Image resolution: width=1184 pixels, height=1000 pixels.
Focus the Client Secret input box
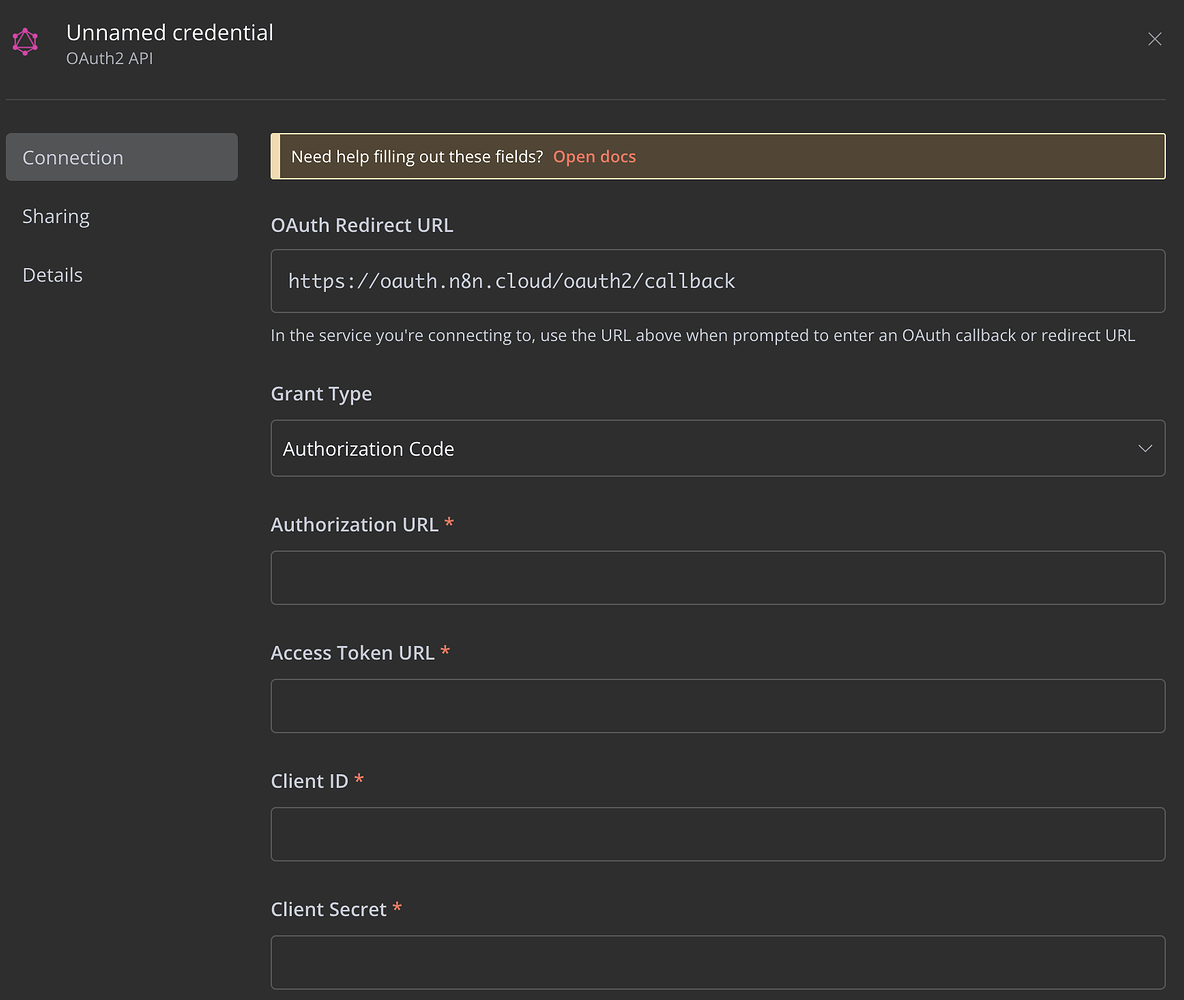click(x=717, y=962)
